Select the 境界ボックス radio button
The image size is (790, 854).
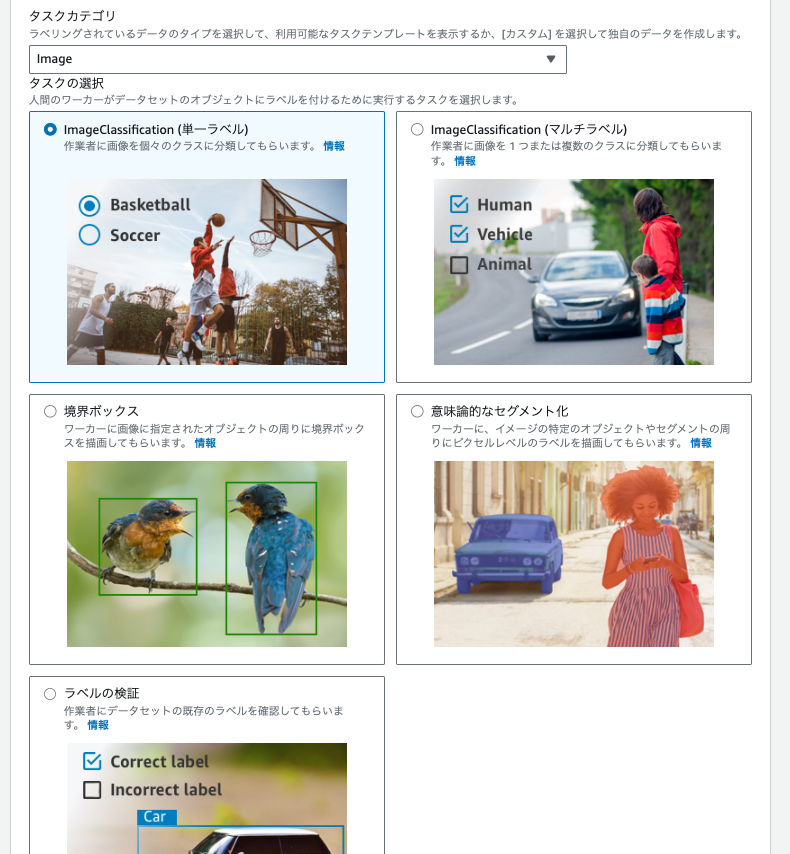point(50,411)
